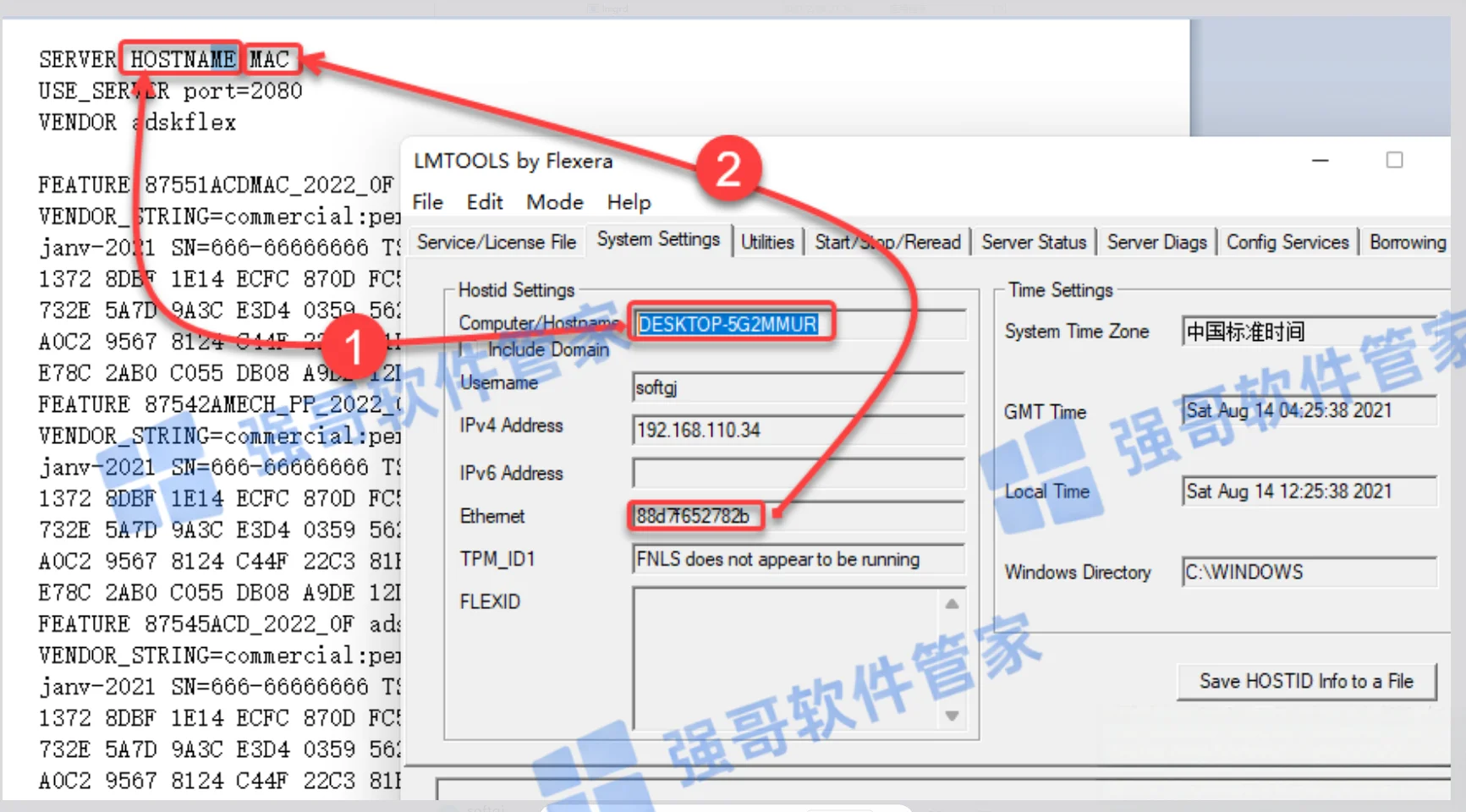Click the Ethernet field with the MAC address
This screenshot has width=1466, height=812.
pos(799,516)
